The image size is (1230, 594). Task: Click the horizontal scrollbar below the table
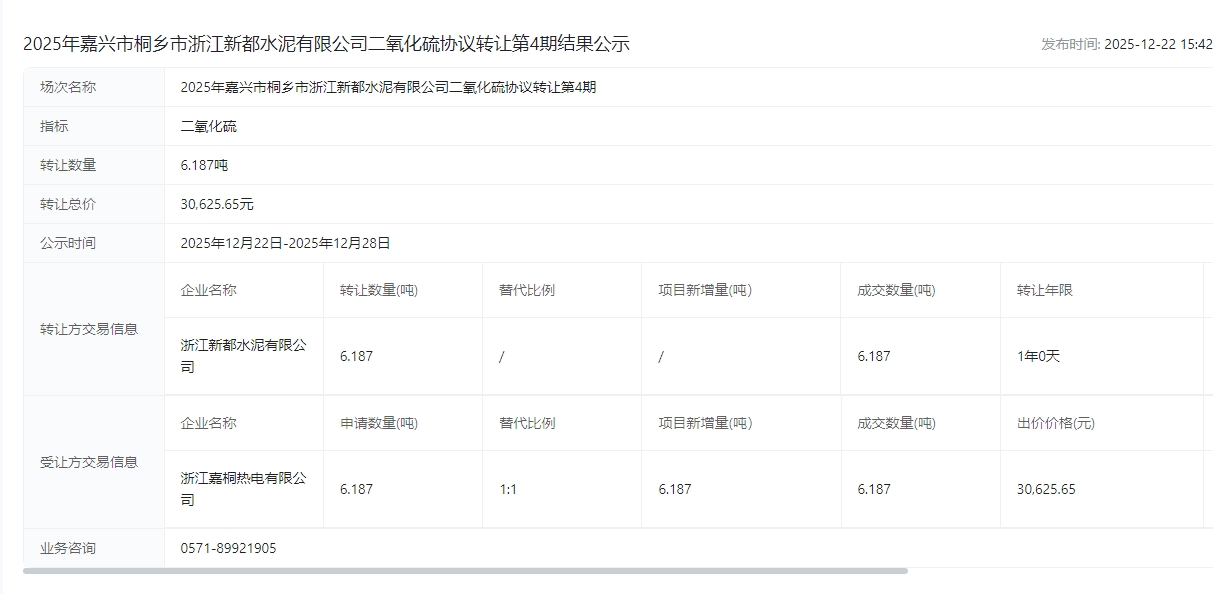(465, 571)
